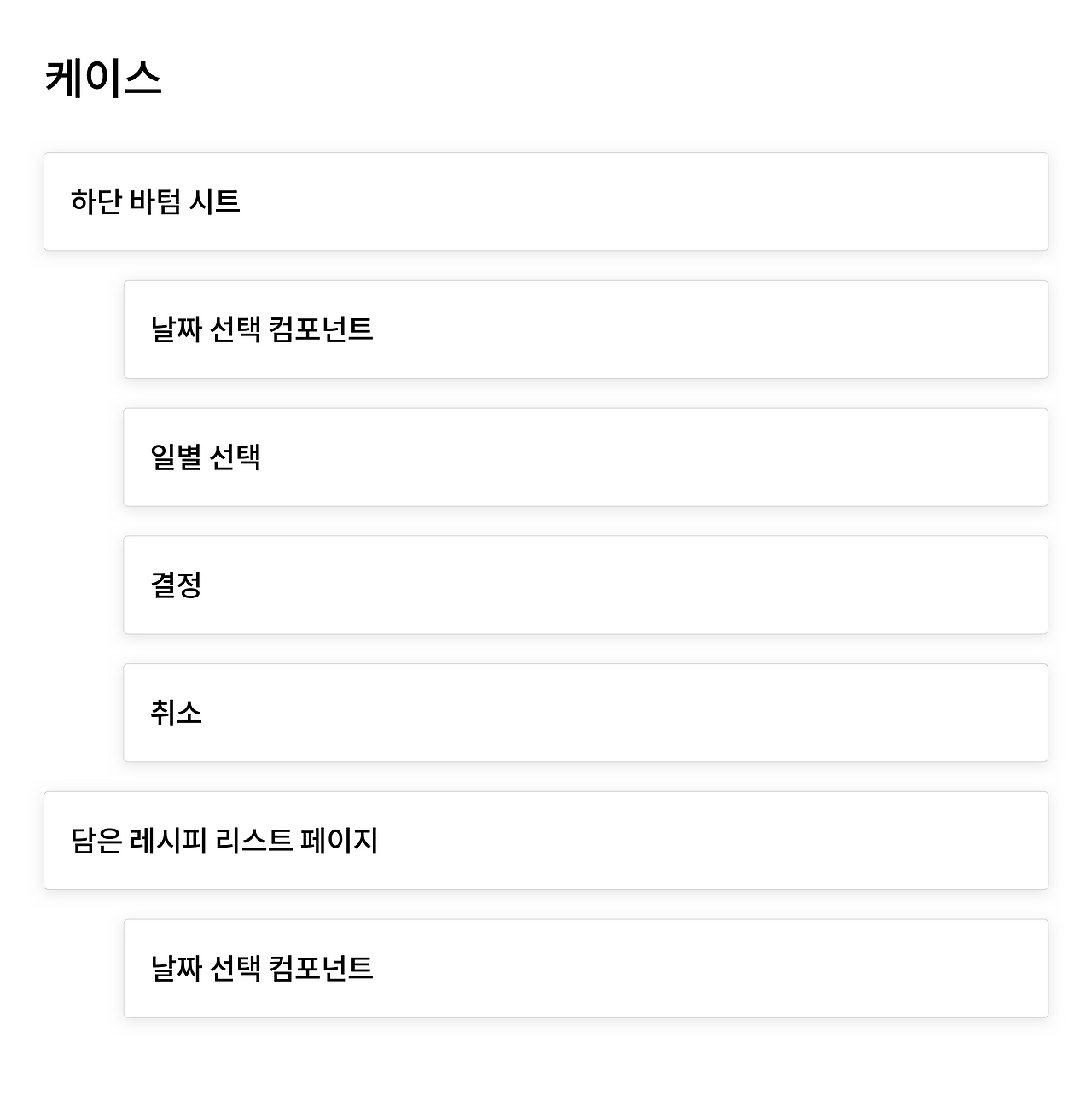
Task: Click the 케이스 page heading
Action: pyautogui.click(x=103, y=78)
